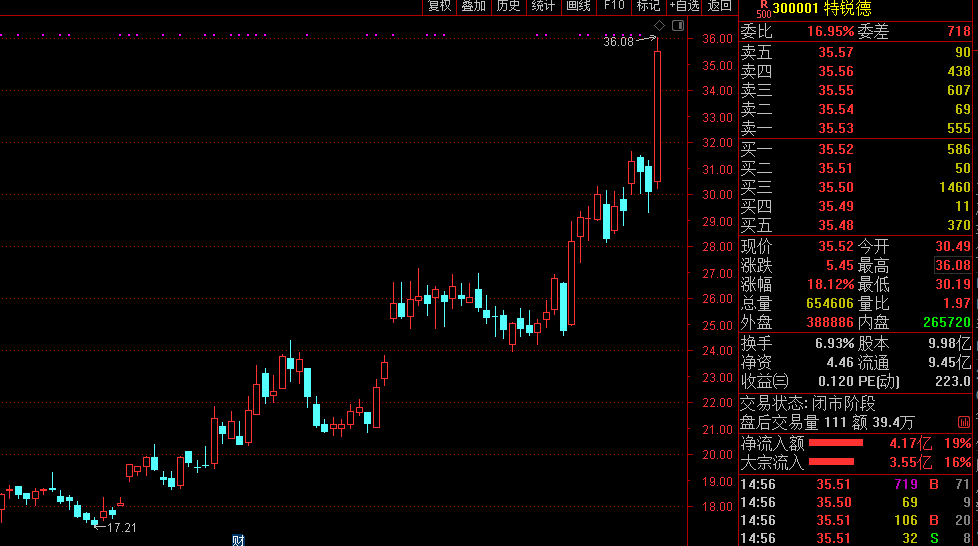Click the 大宗流入 red flow bar
The image size is (978, 546).
click(x=830, y=462)
